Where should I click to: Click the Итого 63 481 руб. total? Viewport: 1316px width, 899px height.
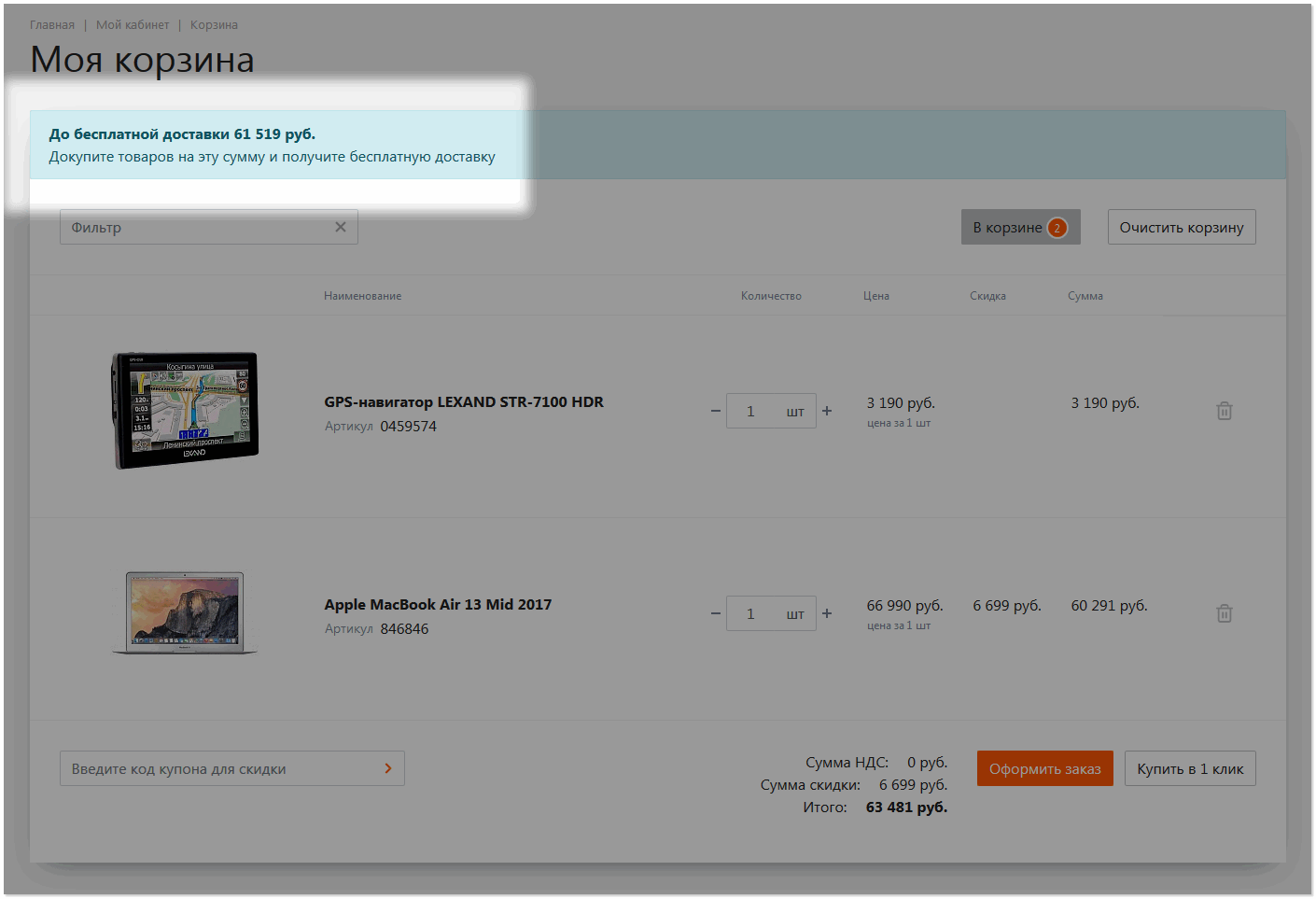click(x=875, y=808)
